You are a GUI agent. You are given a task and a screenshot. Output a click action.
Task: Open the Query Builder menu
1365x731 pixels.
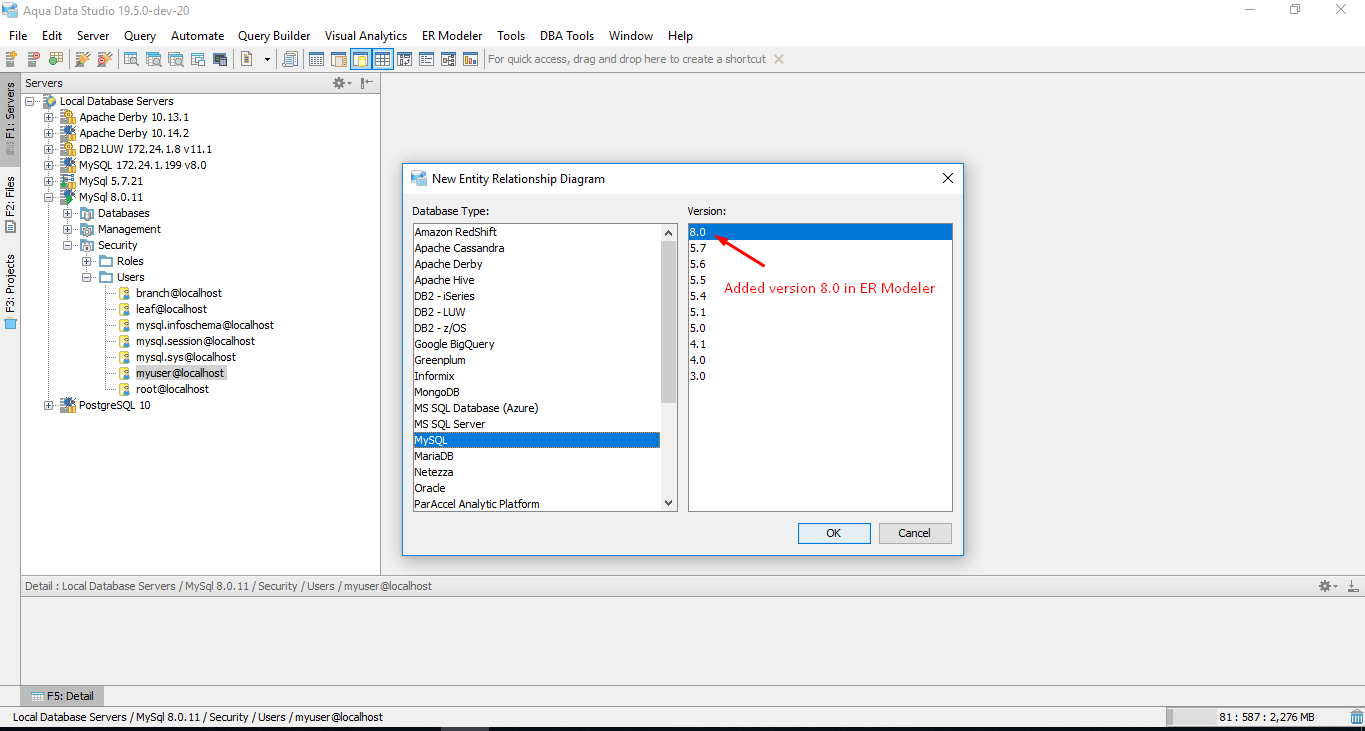pyautogui.click(x=274, y=35)
